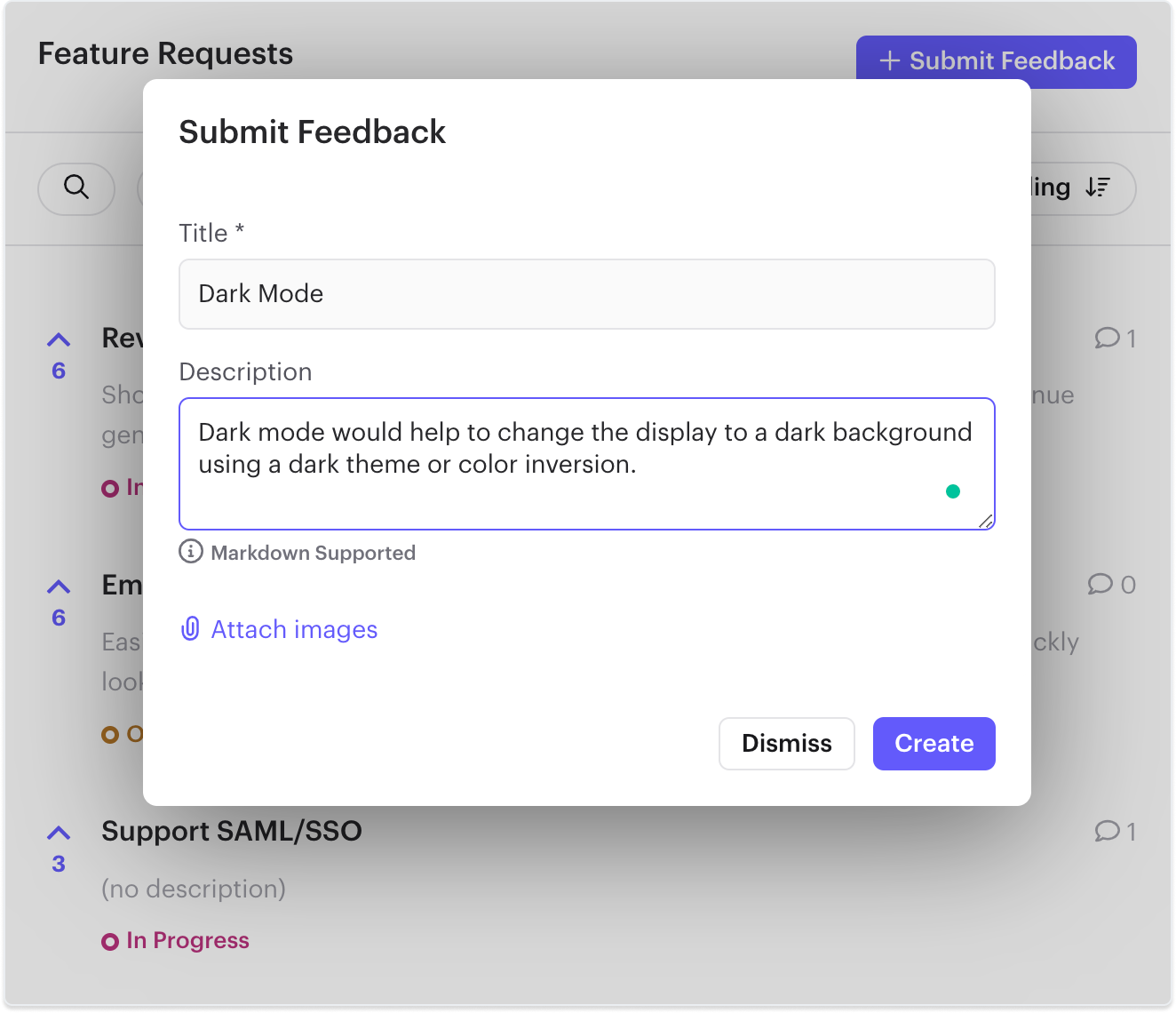The height and width of the screenshot is (1013, 1176).
Task: Click the comment bubble on Support SAML/SSO
Action: point(1107,832)
